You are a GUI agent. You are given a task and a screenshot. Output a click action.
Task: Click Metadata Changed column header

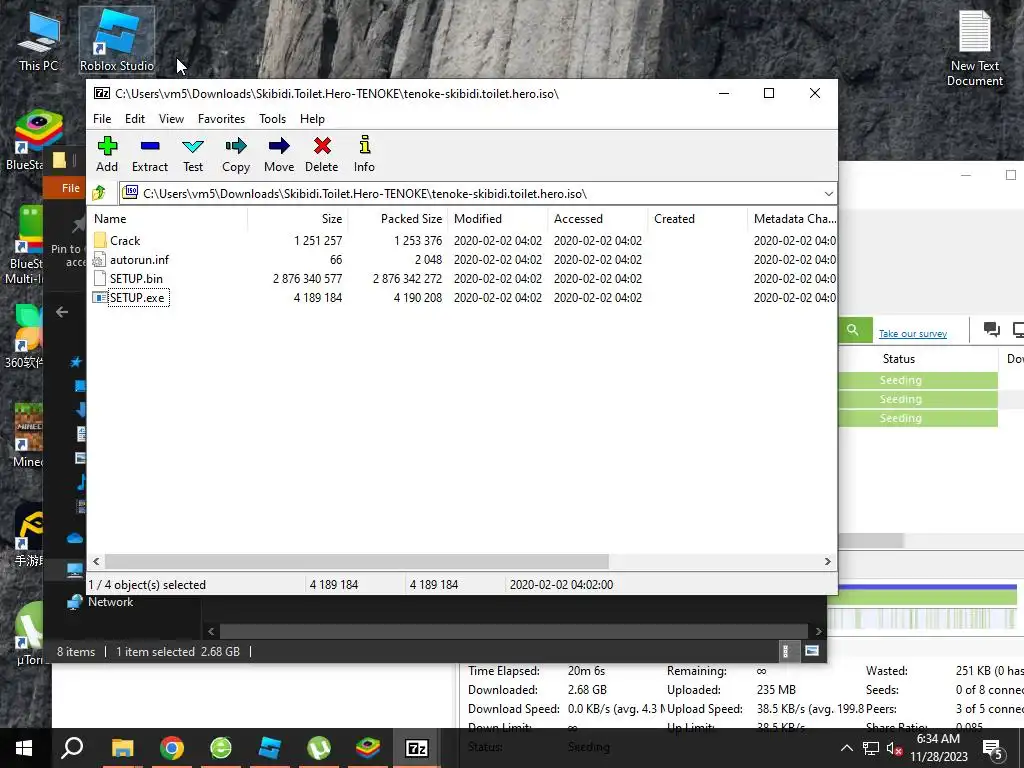[x=793, y=219]
